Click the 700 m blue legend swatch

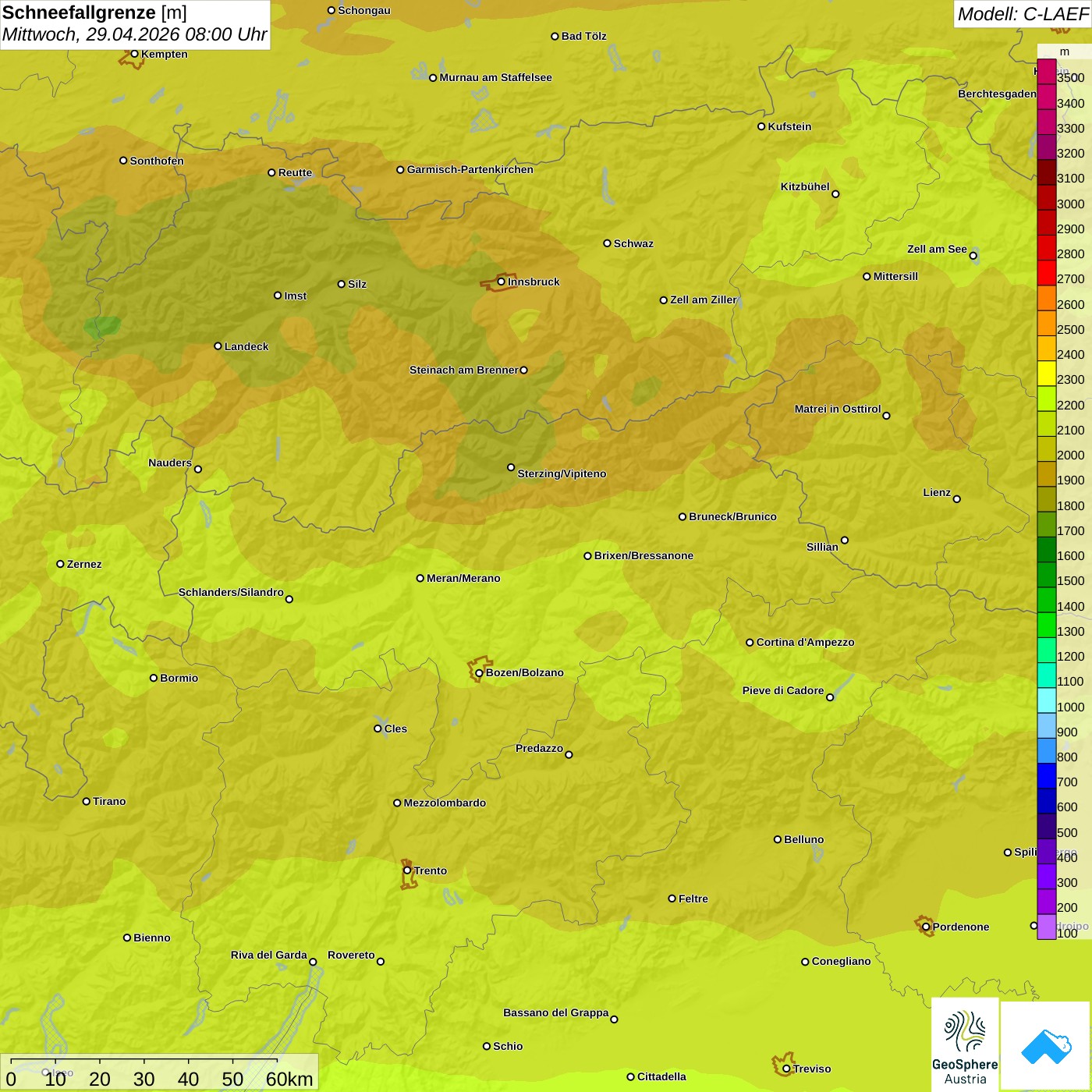[1047, 776]
